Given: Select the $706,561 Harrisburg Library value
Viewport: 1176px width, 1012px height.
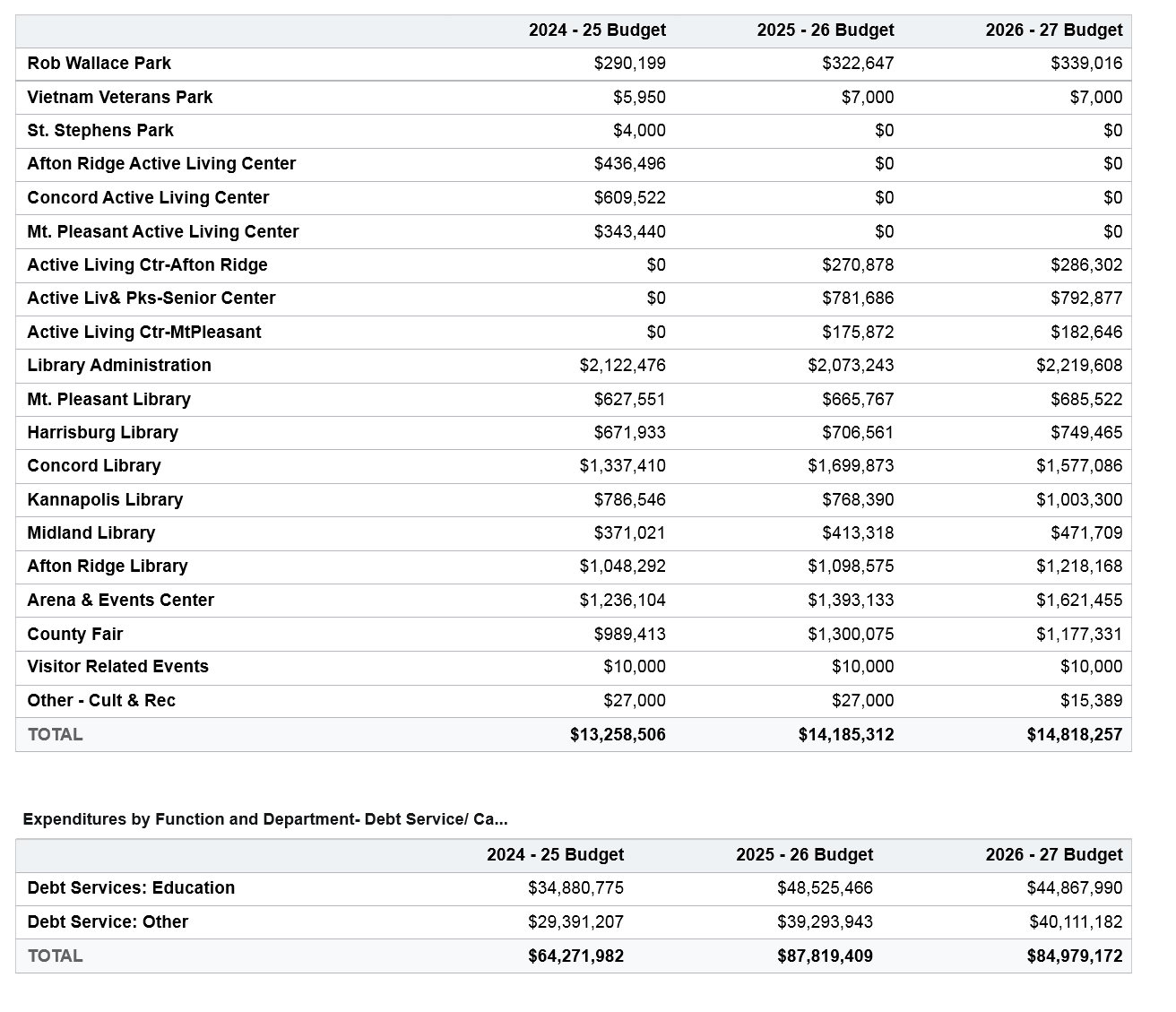Looking at the screenshot, I should (x=858, y=433).
